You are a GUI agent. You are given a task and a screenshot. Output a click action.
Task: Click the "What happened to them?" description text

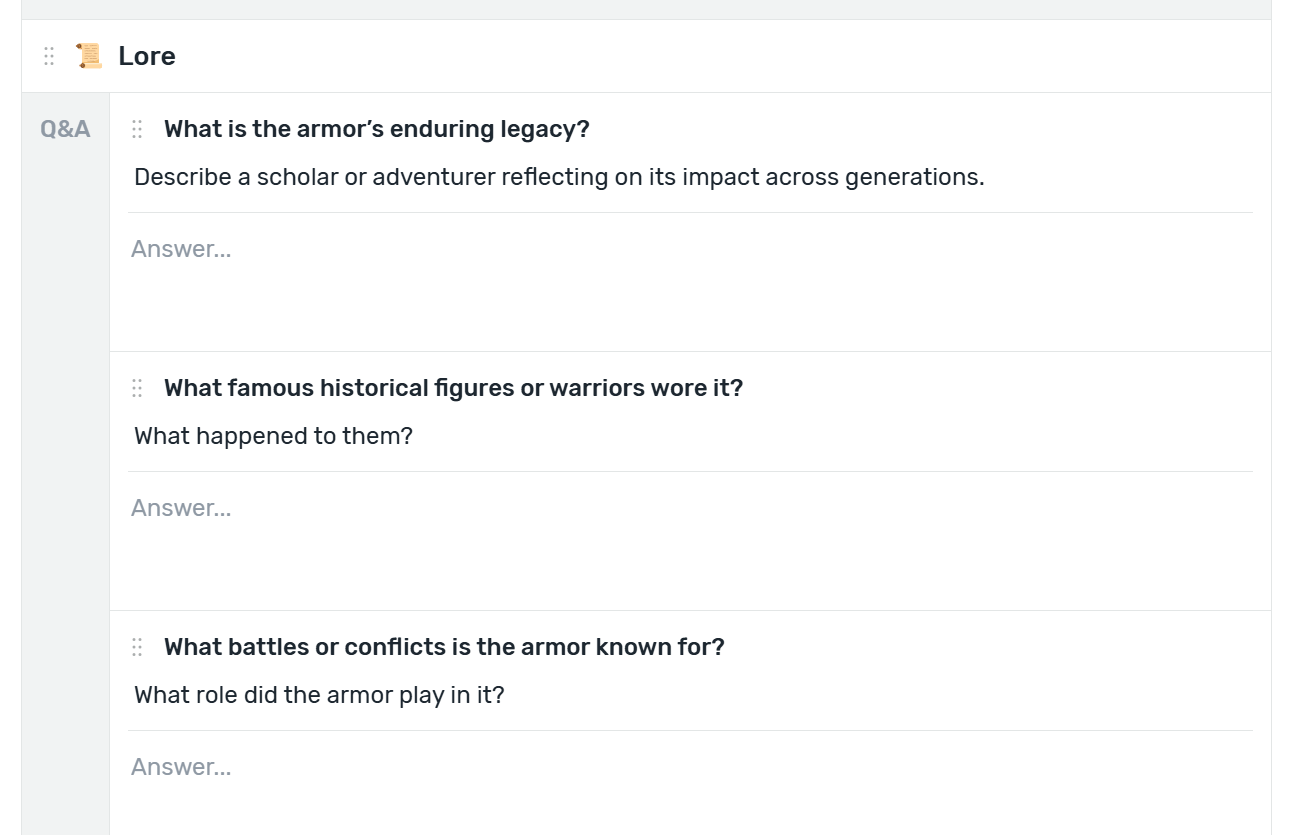pos(273,436)
